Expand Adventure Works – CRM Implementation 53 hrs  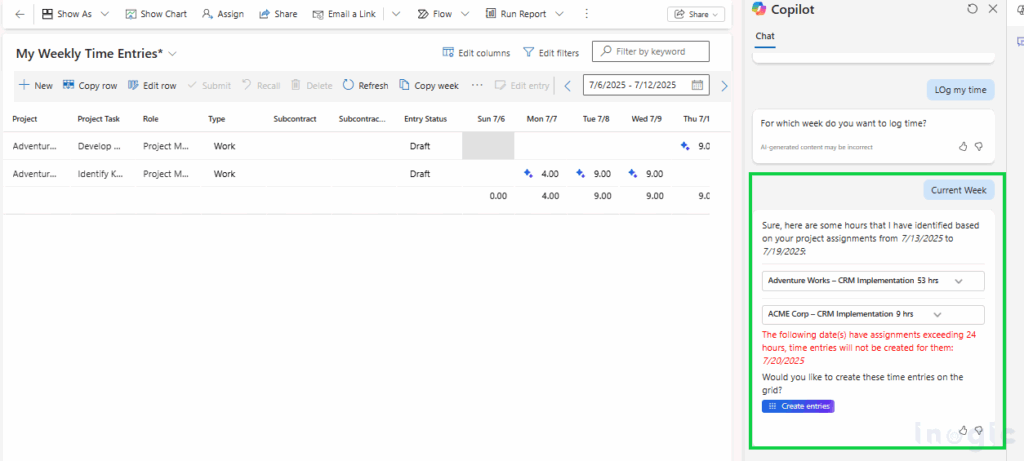(958, 282)
